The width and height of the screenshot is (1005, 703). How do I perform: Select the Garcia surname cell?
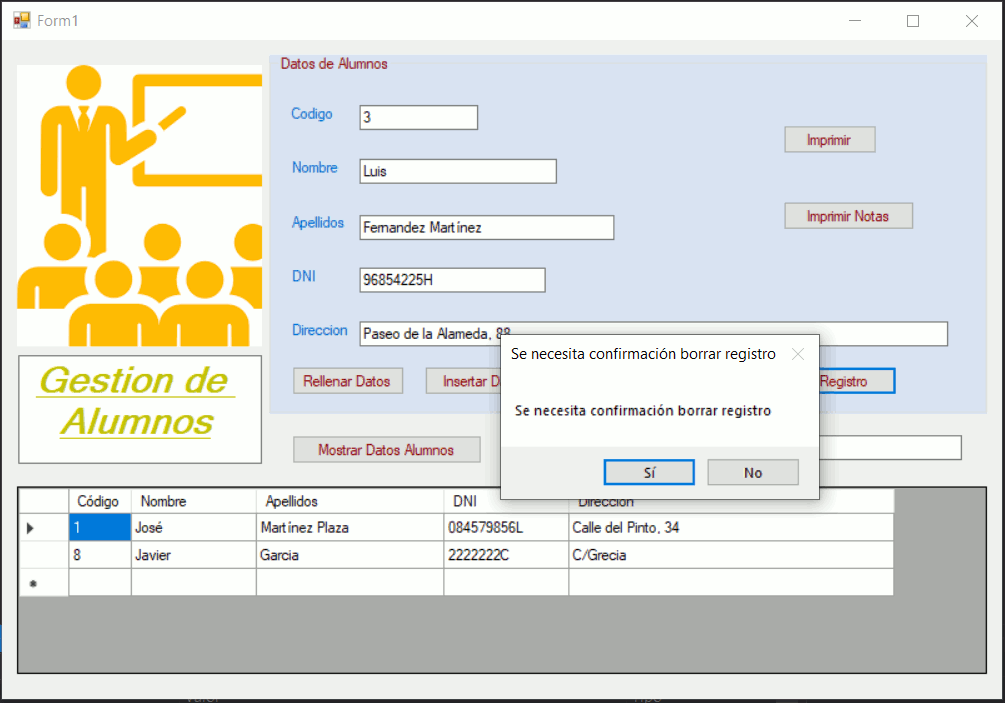tap(350, 555)
